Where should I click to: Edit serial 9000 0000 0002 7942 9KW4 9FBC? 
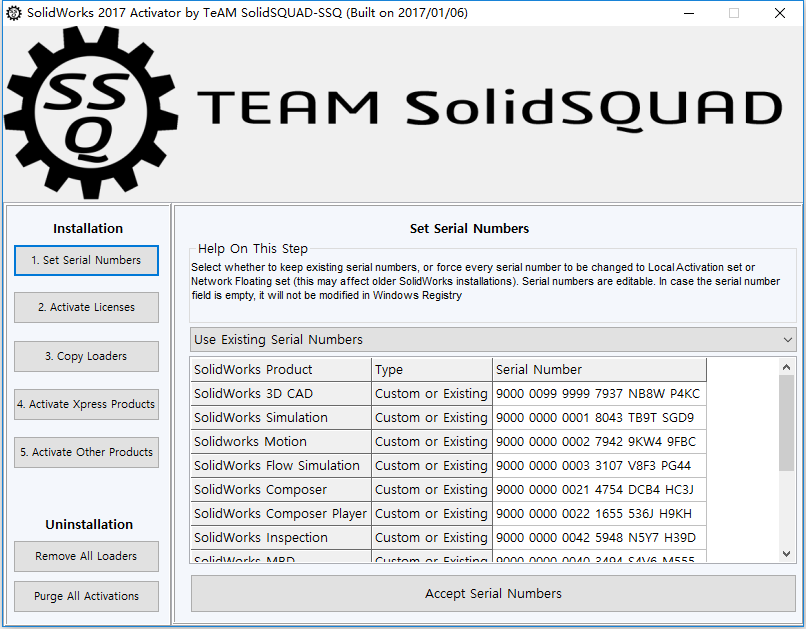click(x=599, y=441)
